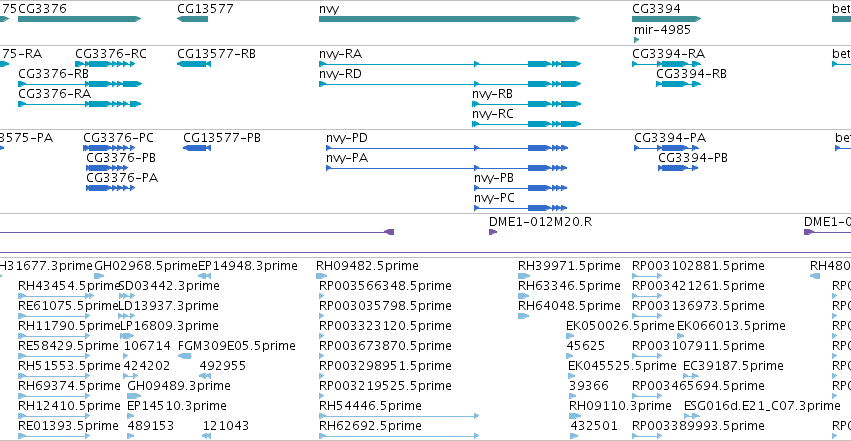851x441 pixels.
Task: Select transcript nvy-RB
Action: point(526,104)
